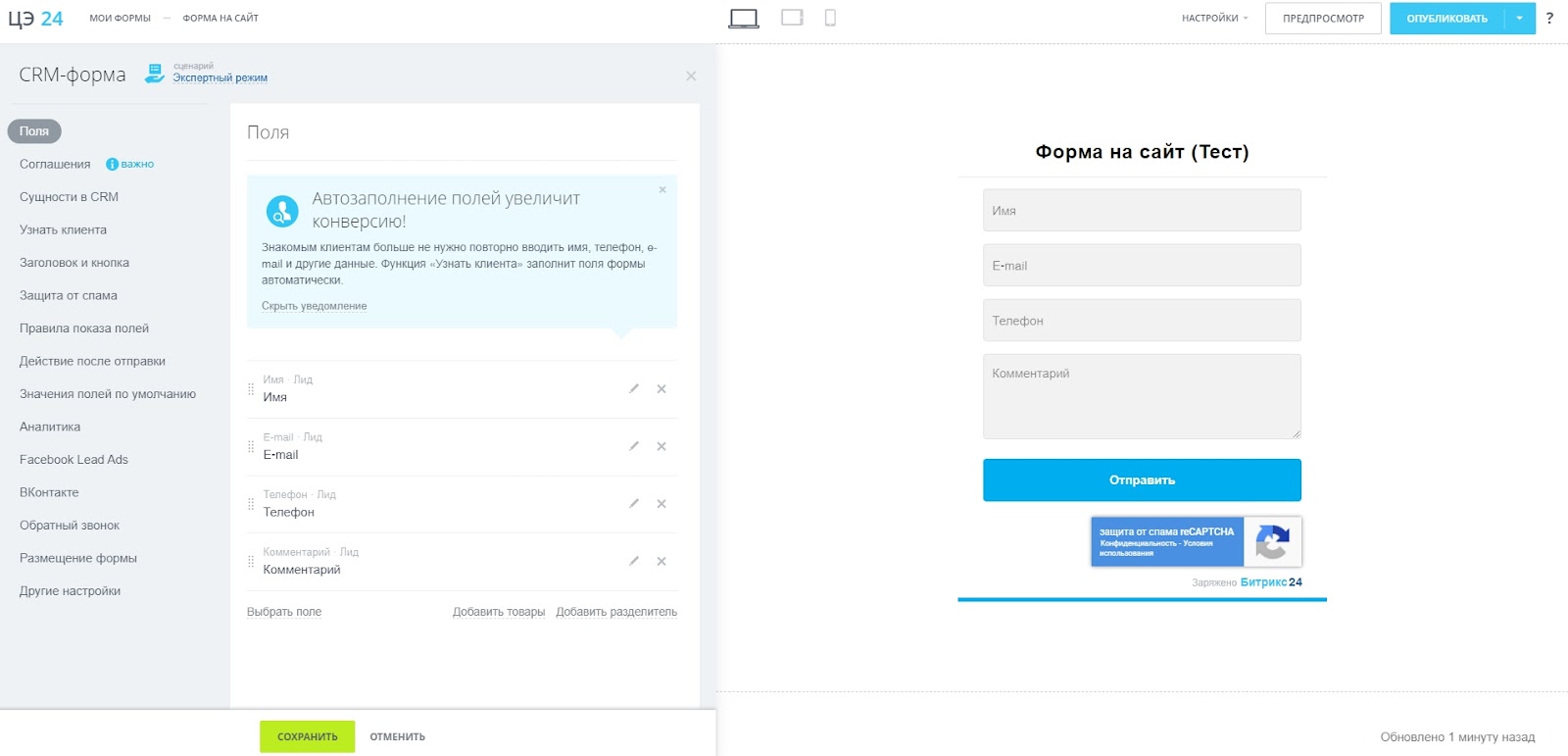The height and width of the screenshot is (756, 1568).
Task: Click into the E-mail input field
Action: 1142,266
